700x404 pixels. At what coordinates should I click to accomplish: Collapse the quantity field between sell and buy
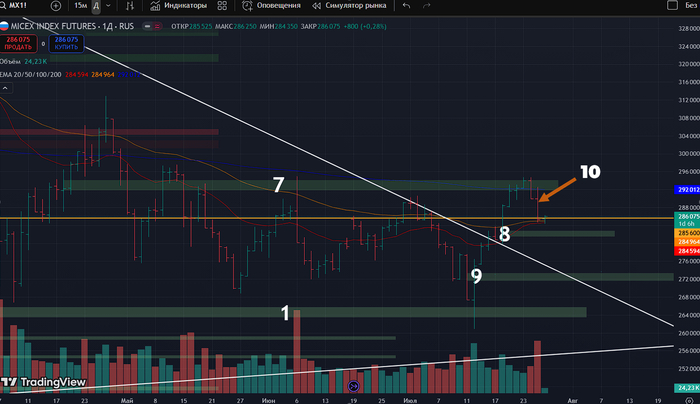pos(43,43)
